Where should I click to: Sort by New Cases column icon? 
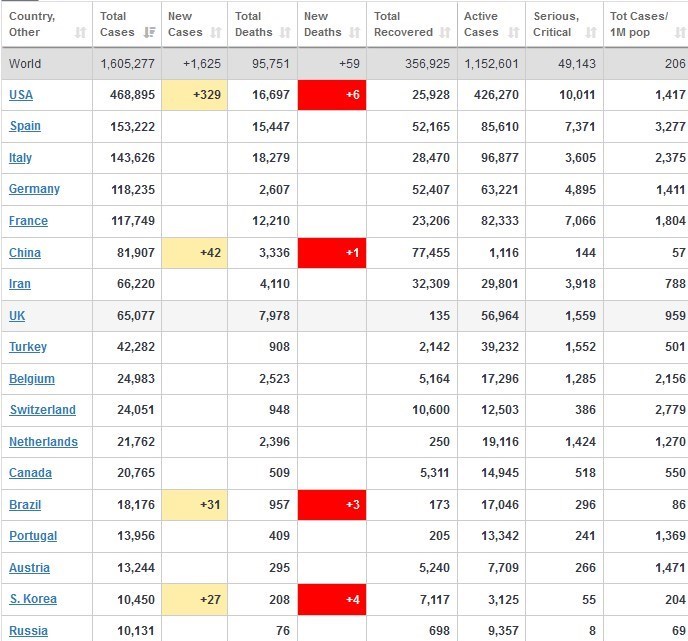(215, 32)
